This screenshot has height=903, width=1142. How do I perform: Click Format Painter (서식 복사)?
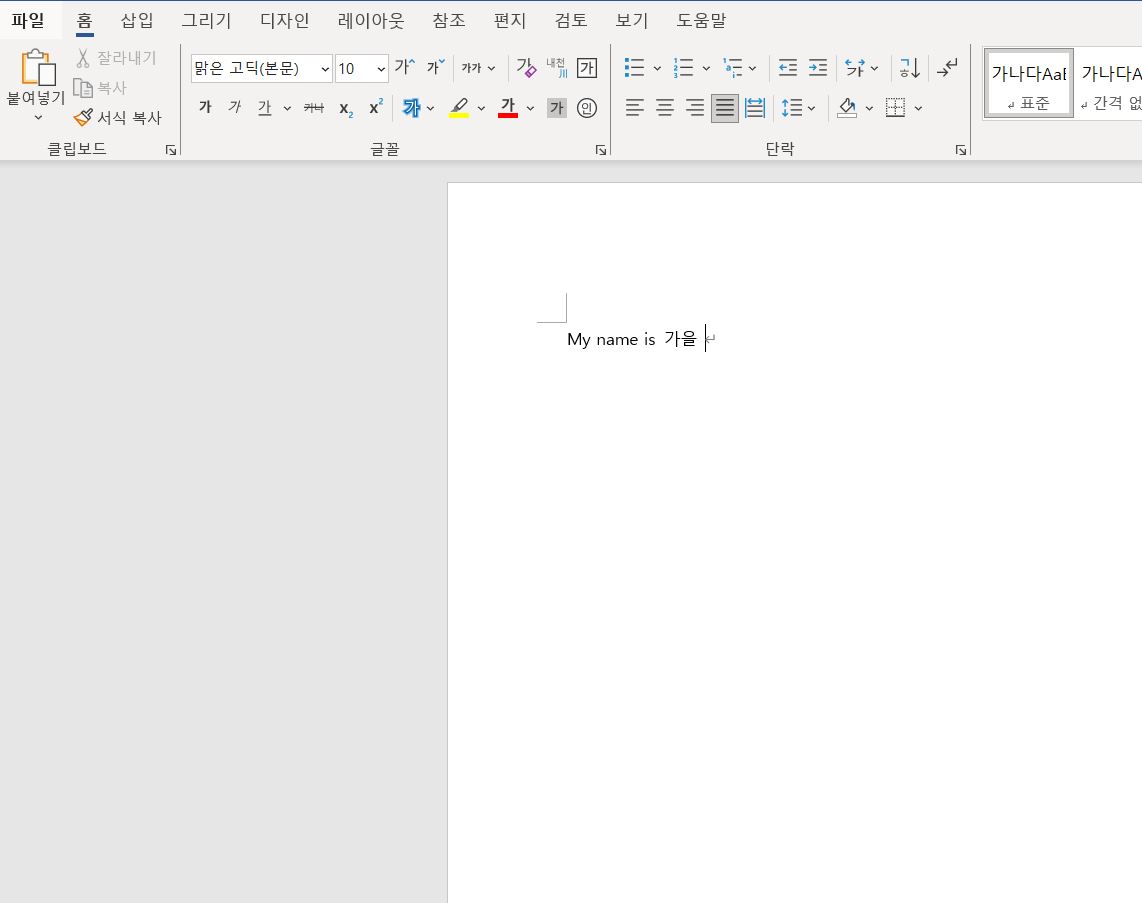118,117
